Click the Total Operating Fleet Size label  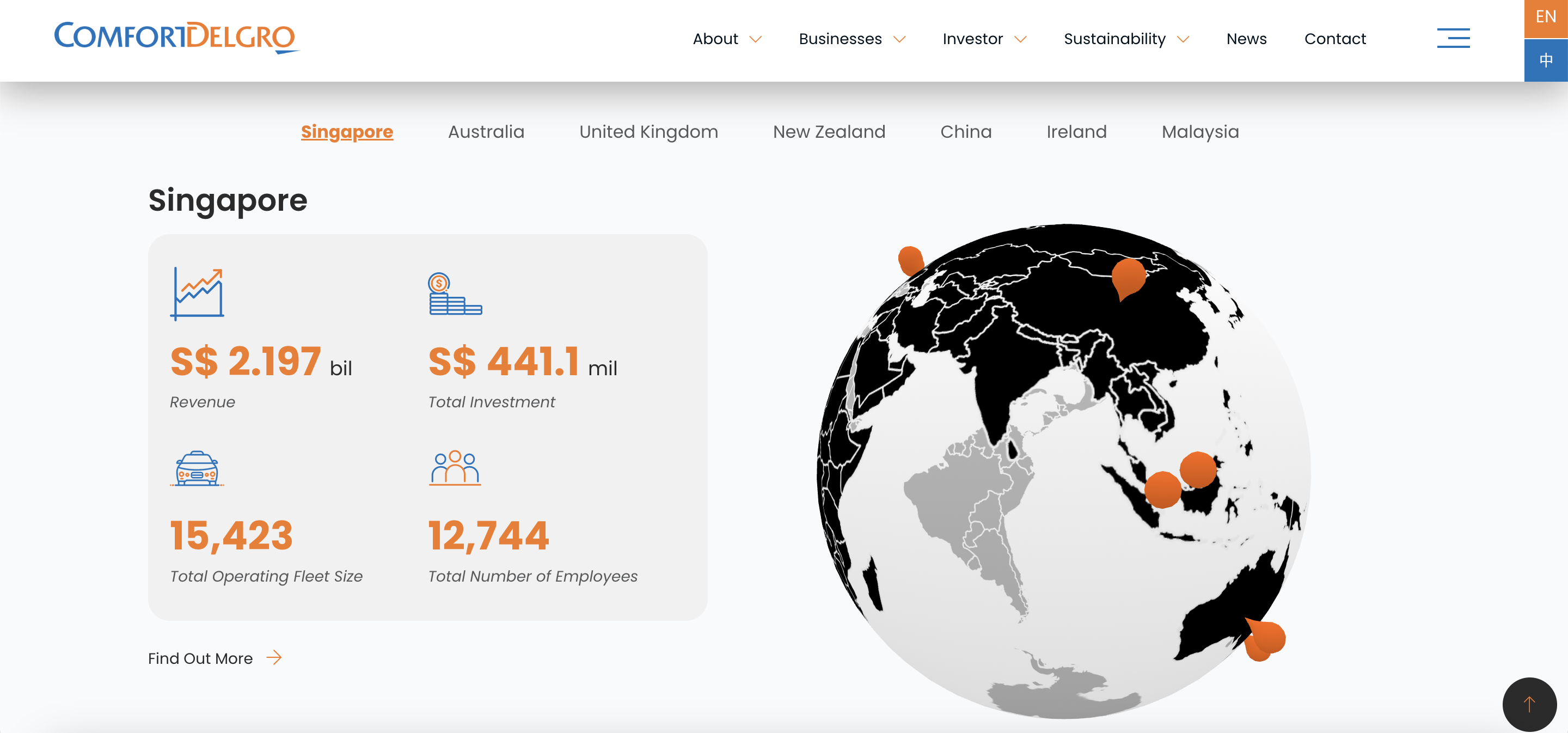coord(266,576)
